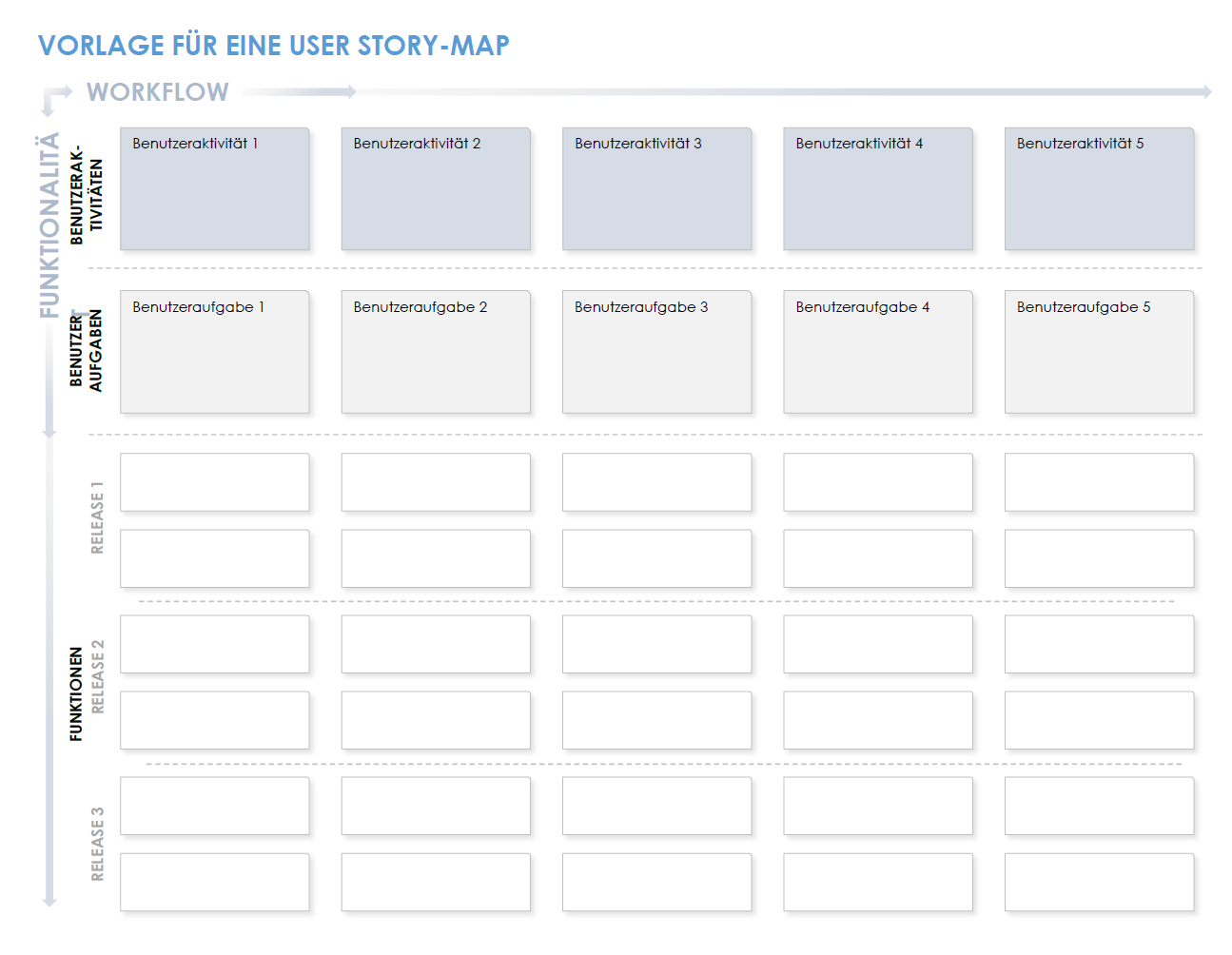Select the Benutzeraufgabe 2 card

coord(436,352)
